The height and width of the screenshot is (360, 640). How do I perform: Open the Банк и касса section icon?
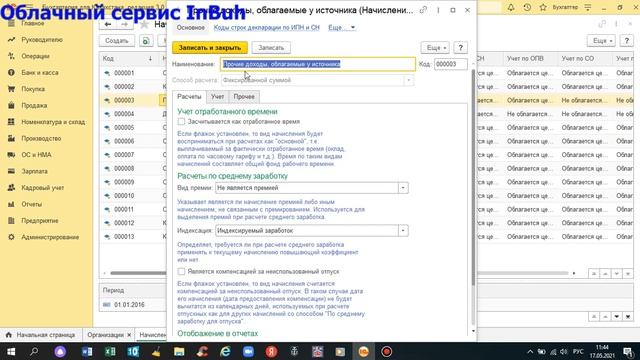11,72
